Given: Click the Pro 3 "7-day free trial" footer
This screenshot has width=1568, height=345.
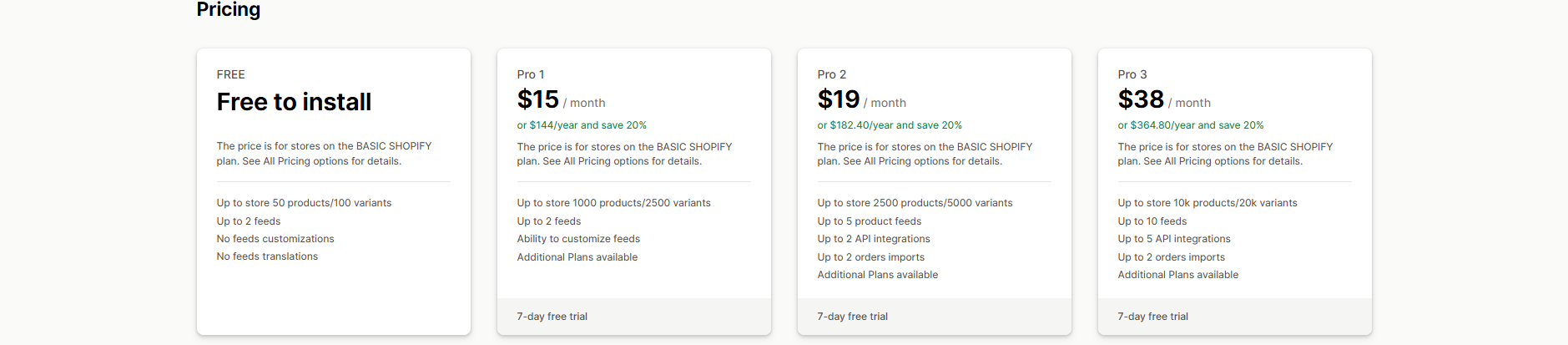Looking at the screenshot, I should [1153, 317].
